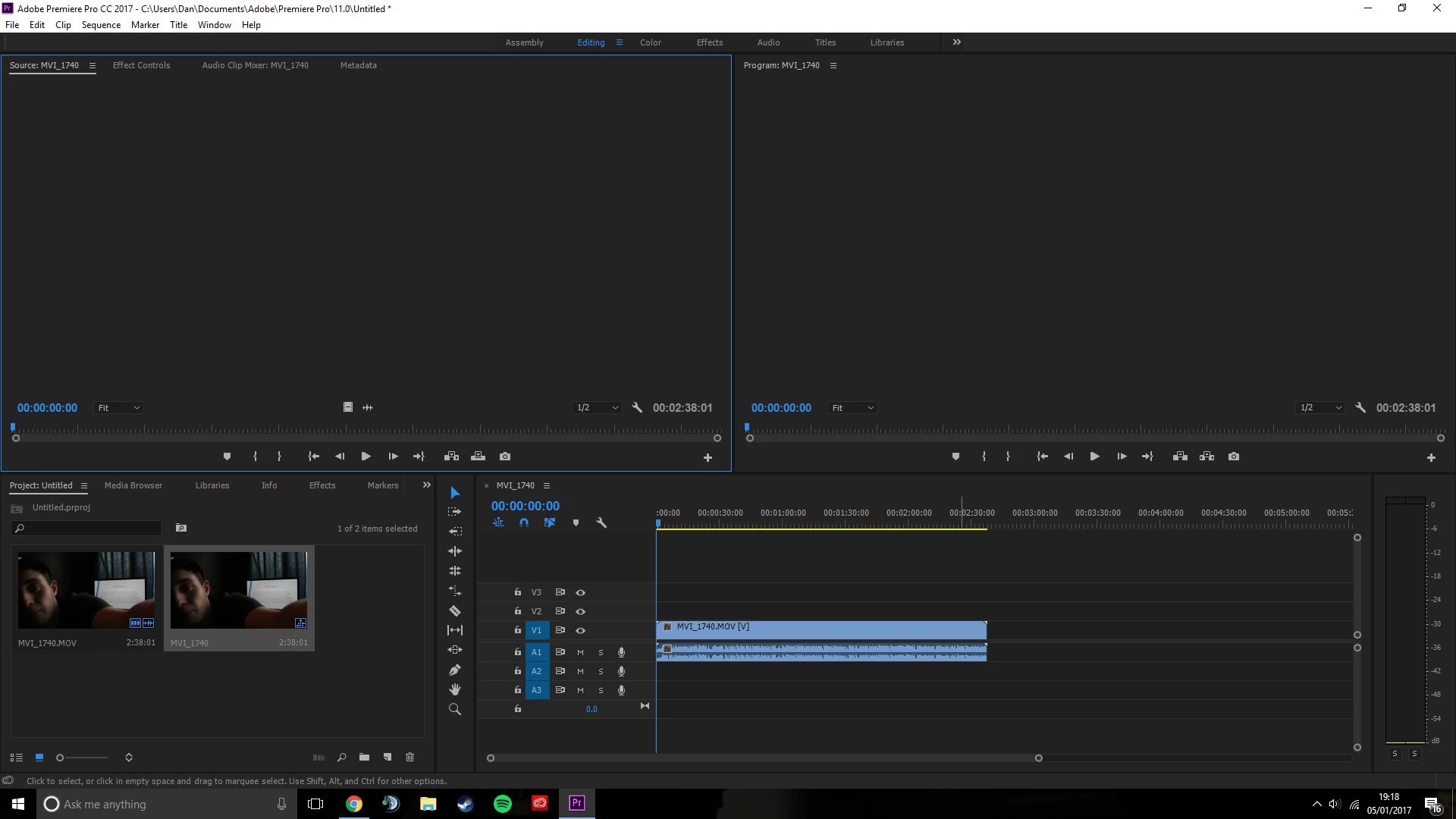Play the Program monitor
This screenshot has width=1456, height=819.
(x=1094, y=457)
